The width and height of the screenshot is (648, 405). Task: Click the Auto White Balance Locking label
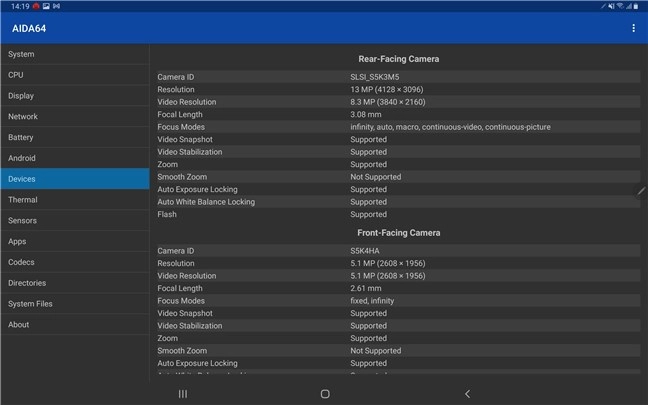[206, 202]
